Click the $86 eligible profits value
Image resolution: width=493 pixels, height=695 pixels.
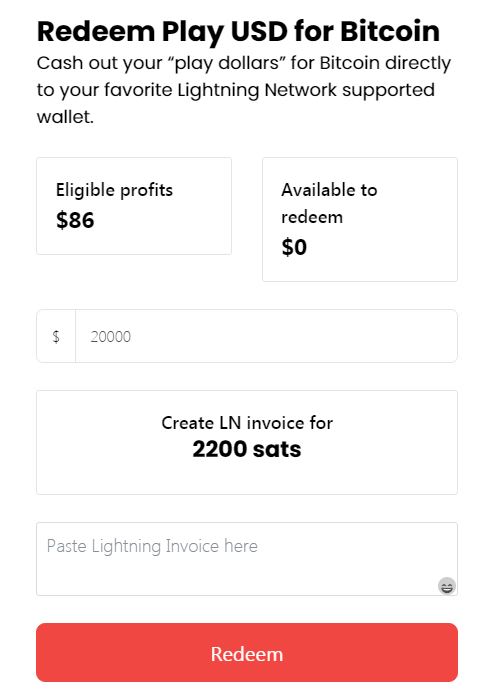coord(75,220)
